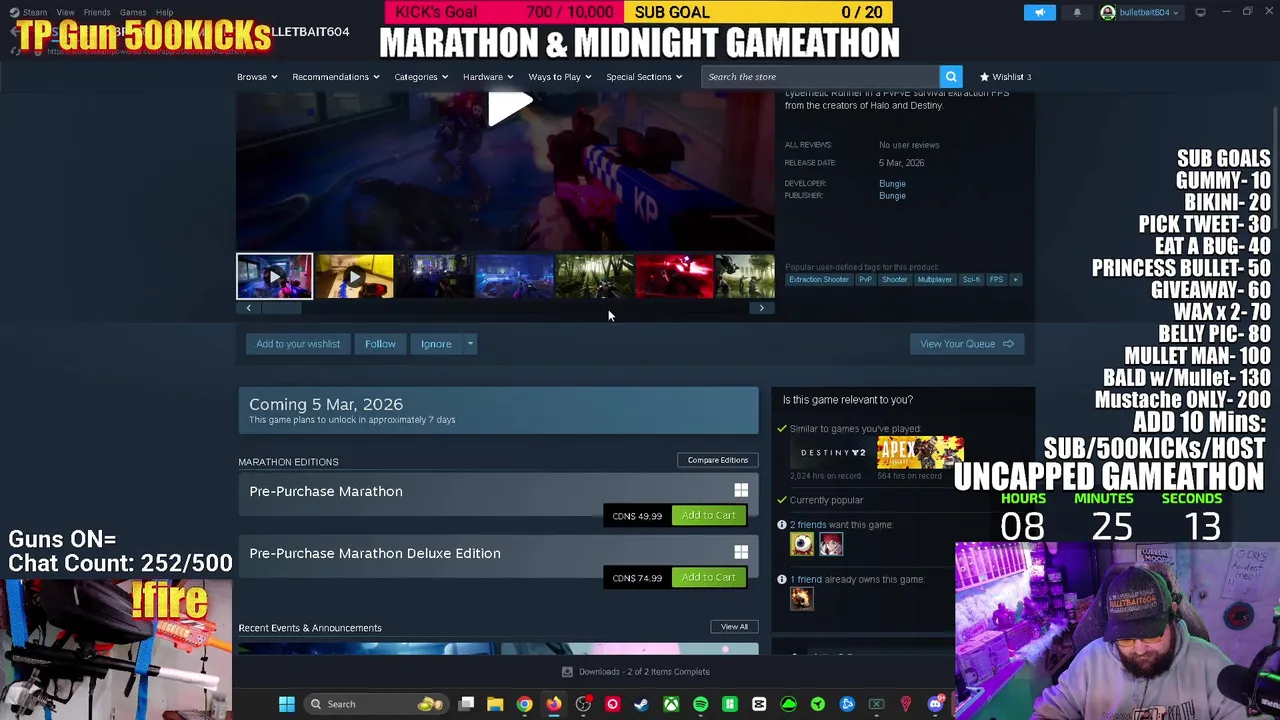The height and width of the screenshot is (720, 1280).
Task: Open the eyeball friend avatar
Action: click(802, 544)
